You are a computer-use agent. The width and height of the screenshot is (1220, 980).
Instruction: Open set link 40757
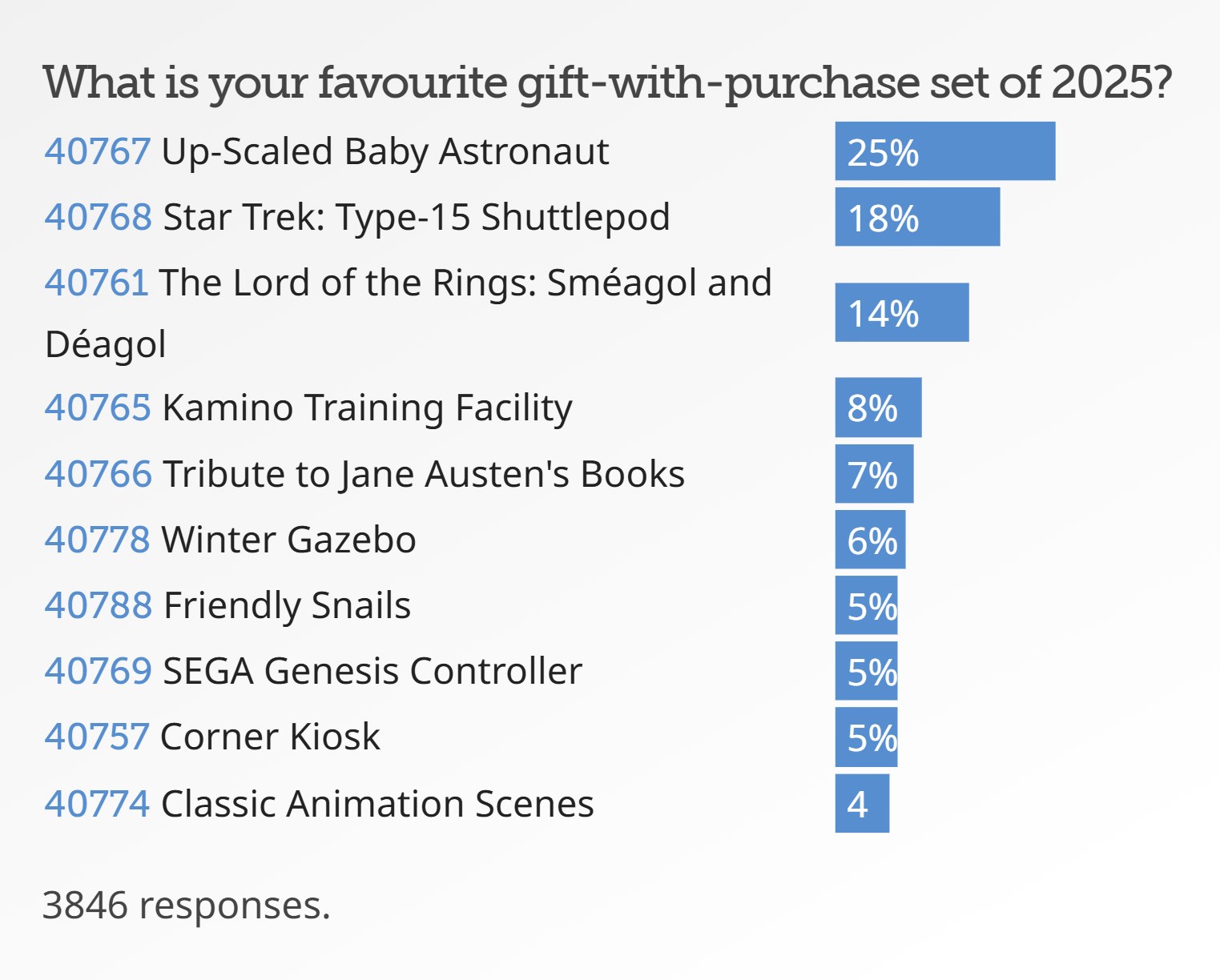(x=96, y=737)
